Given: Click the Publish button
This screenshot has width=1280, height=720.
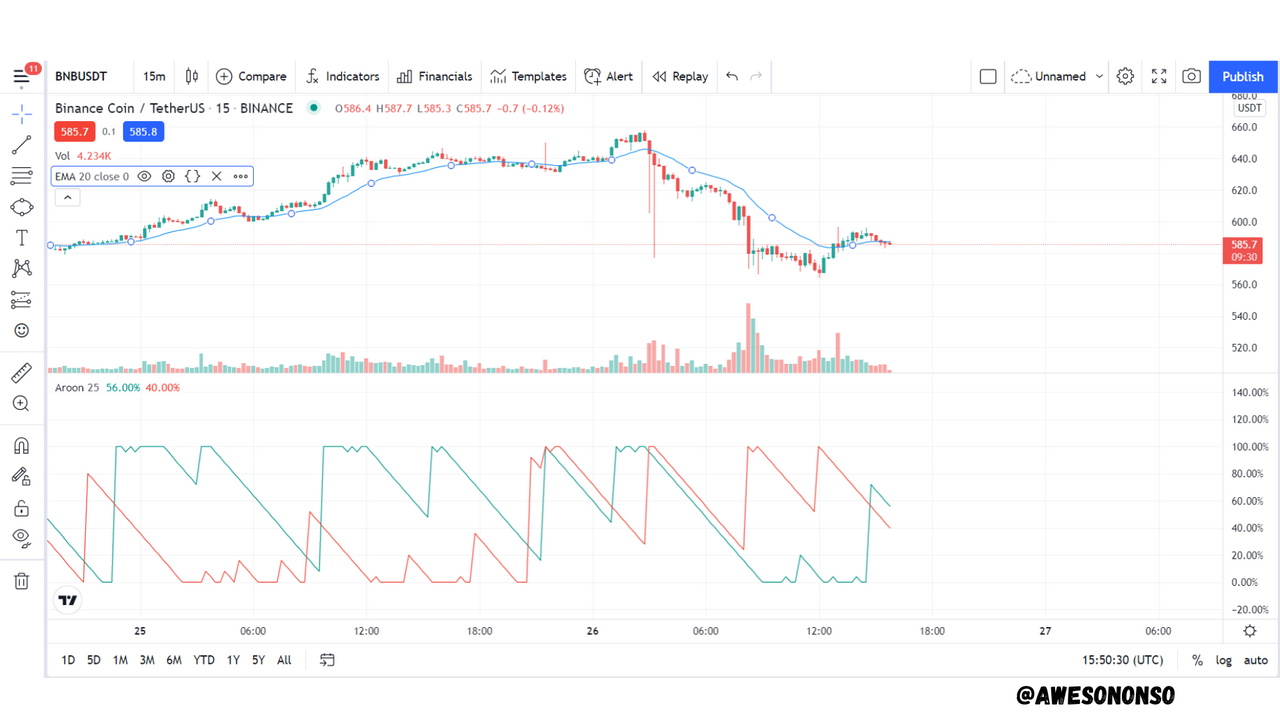Looking at the screenshot, I should 1243,76.
